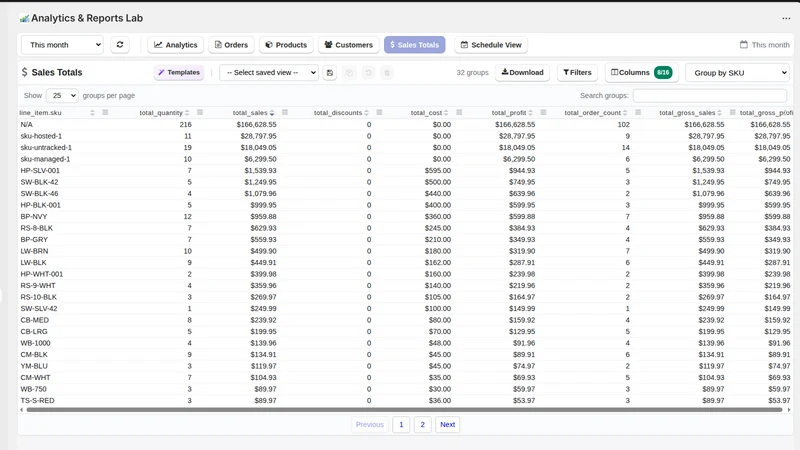Viewport: 800px width, 450px height.
Task: Select the CB-MED SKU cell
Action: click(x=35, y=320)
